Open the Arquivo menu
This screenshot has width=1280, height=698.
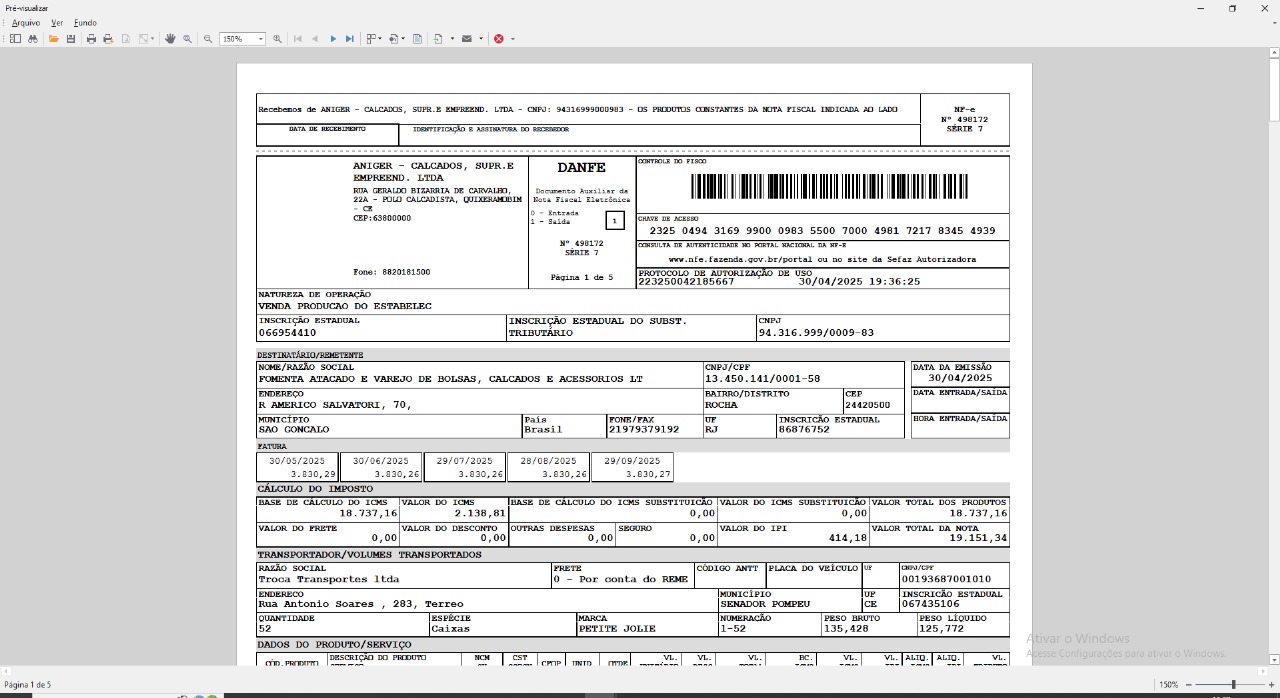[26, 22]
